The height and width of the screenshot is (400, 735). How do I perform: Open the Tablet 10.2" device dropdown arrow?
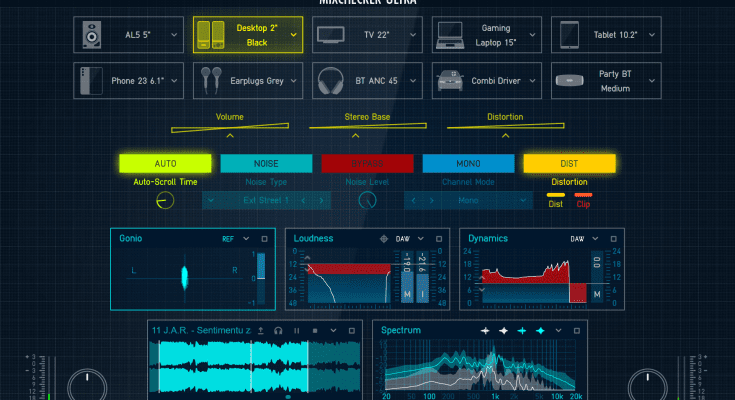point(650,35)
